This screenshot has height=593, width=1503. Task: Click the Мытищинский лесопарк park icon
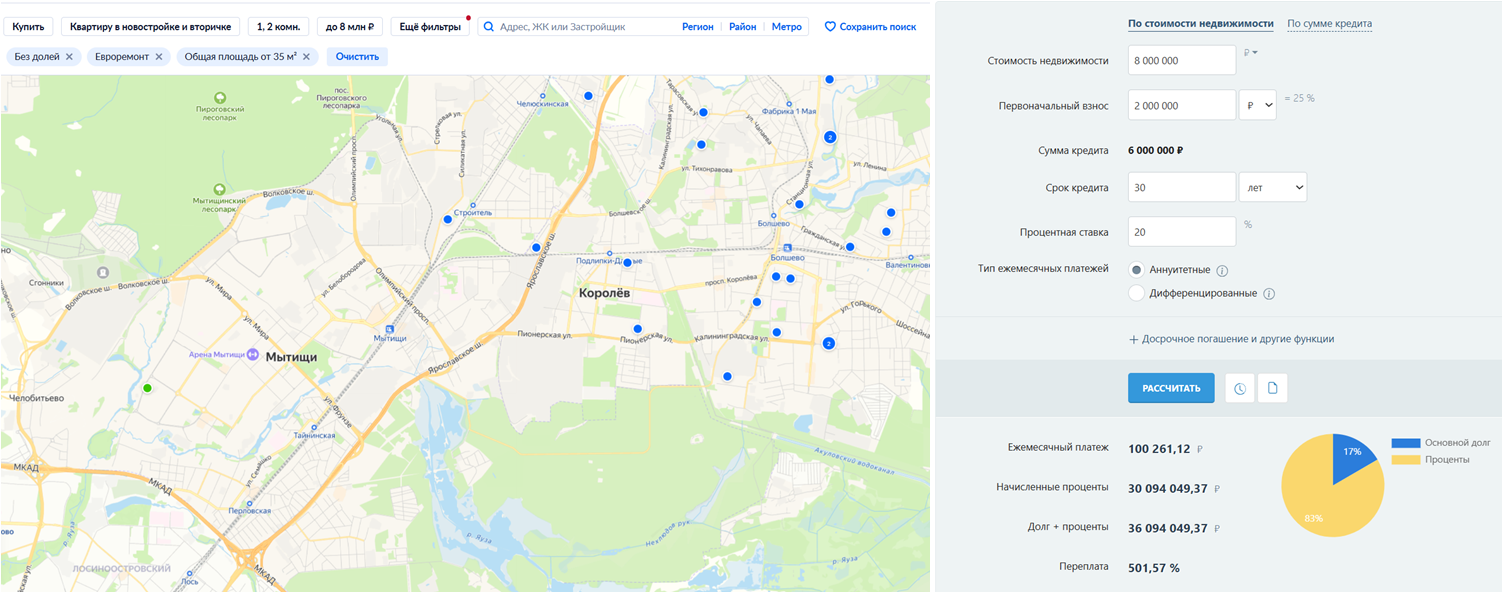[x=220, y=188]
